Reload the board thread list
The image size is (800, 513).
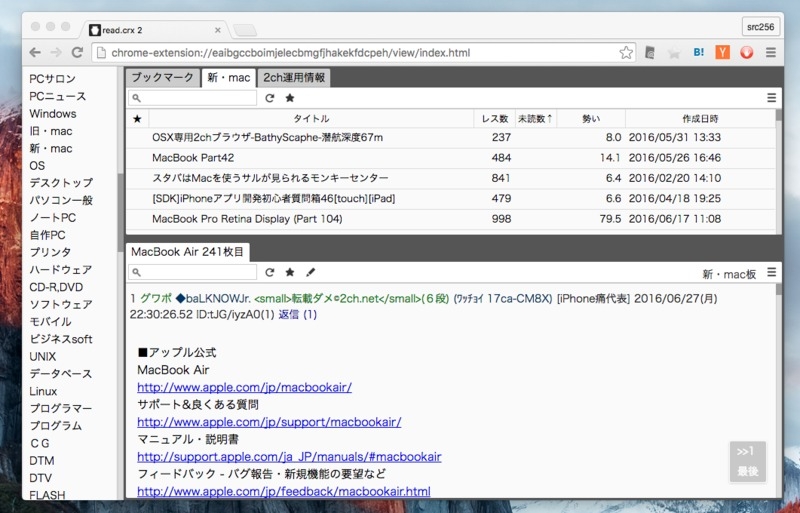(x=269, y=98)
